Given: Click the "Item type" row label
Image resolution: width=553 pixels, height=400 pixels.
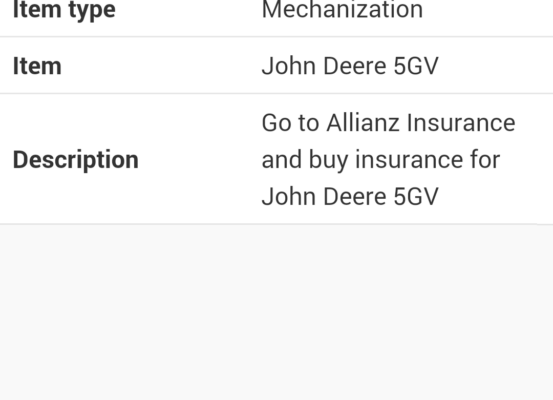Looking at the screenshot, I should click(64, 9).
